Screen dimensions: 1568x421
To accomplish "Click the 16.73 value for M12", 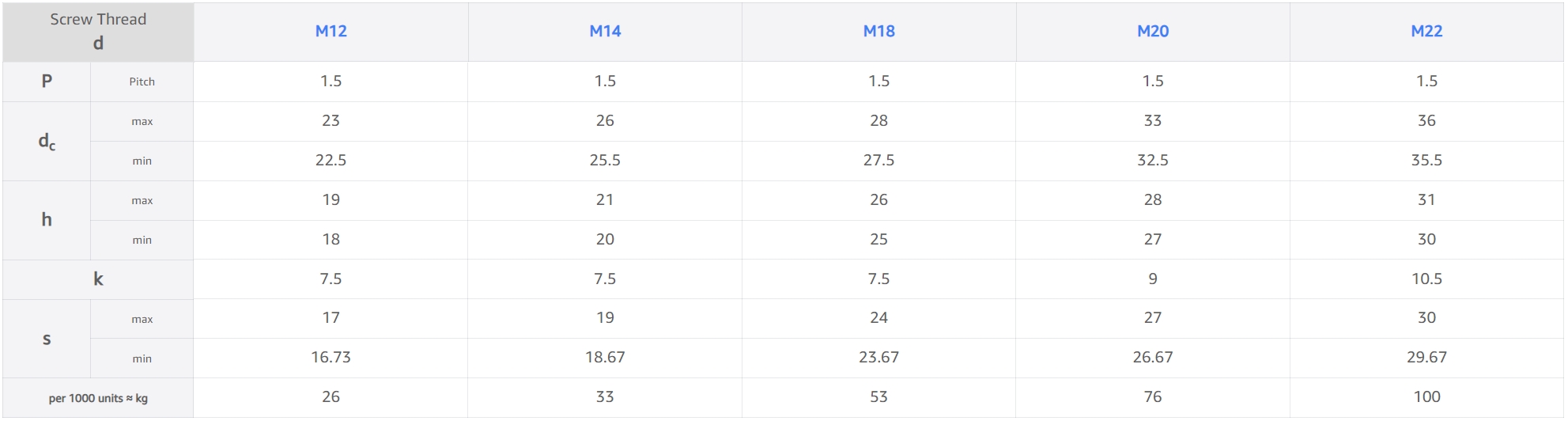I will (331, 358).
